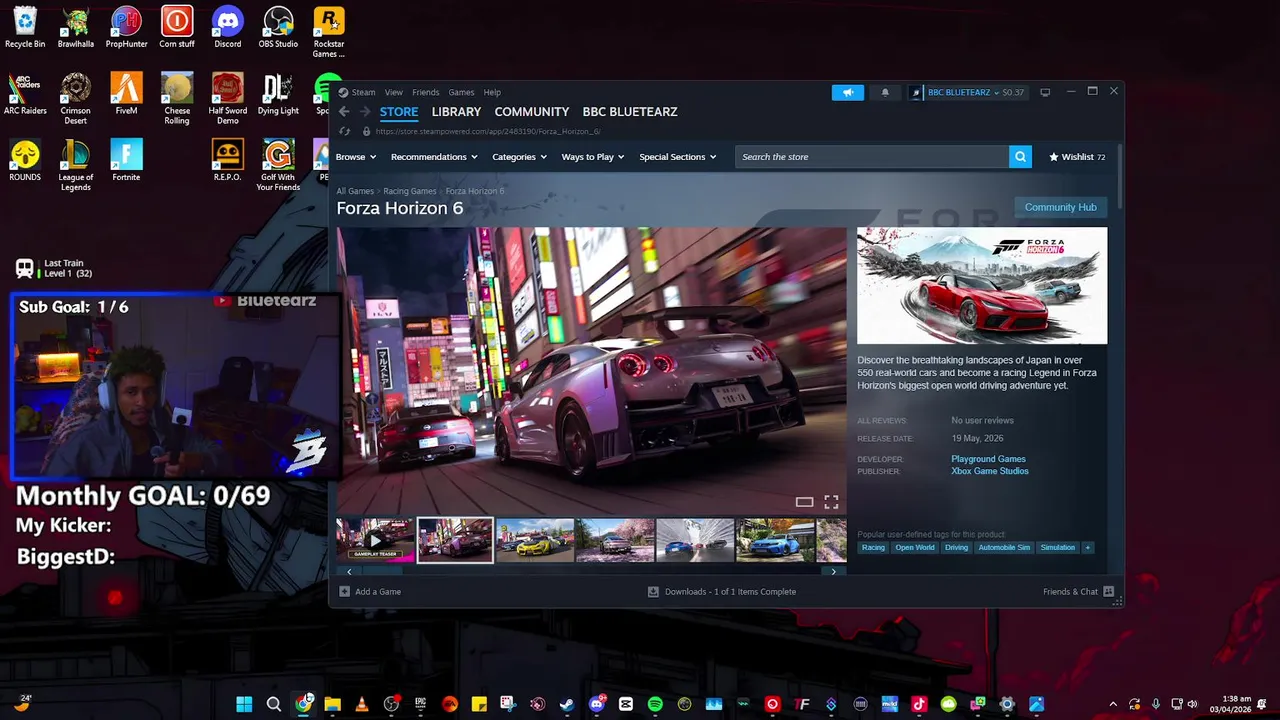Click the Automobile Sim tag

click(x=1004, y=548)
